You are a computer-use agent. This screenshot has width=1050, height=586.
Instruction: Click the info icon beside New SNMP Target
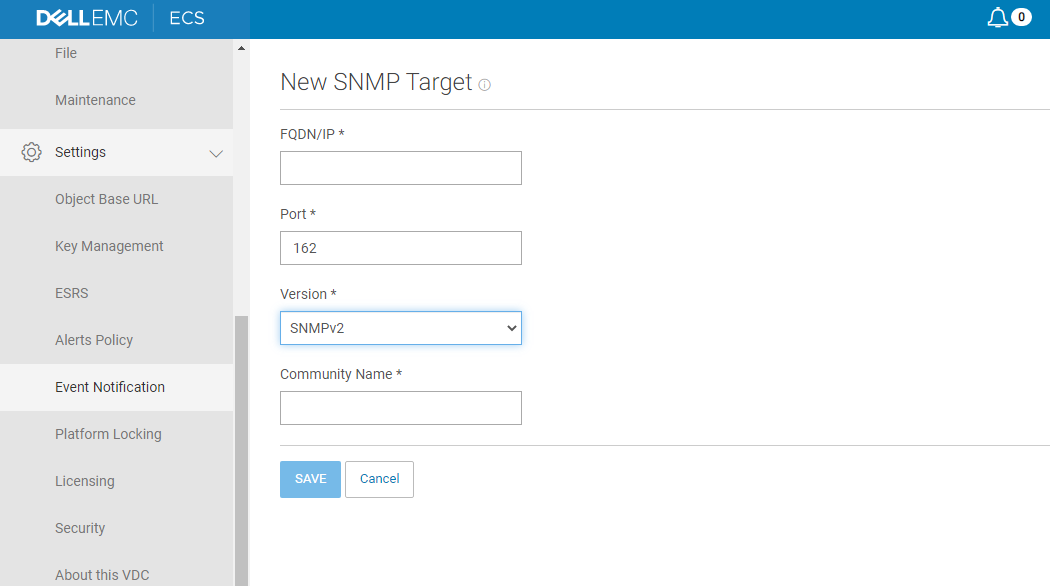point(484,85)
